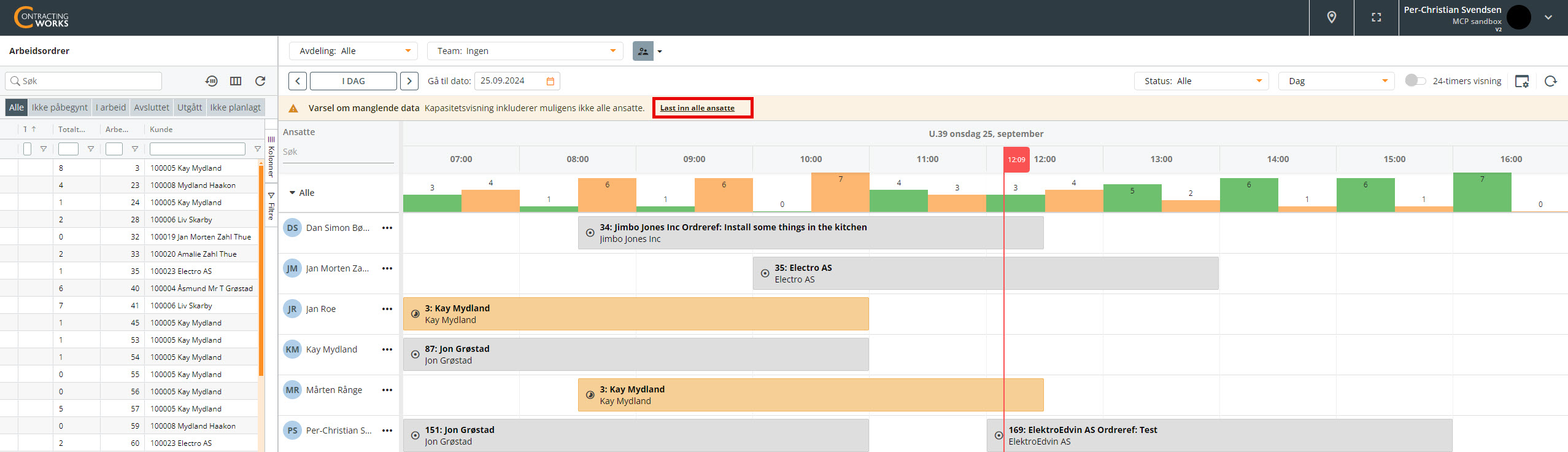Click the 12:09 current time marker
The height and width of the screenshot is (452, 1568).
1016,160
